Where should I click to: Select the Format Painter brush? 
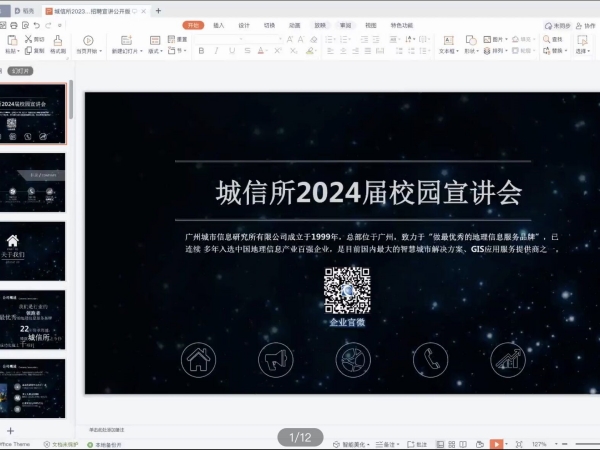coord(58,40)
